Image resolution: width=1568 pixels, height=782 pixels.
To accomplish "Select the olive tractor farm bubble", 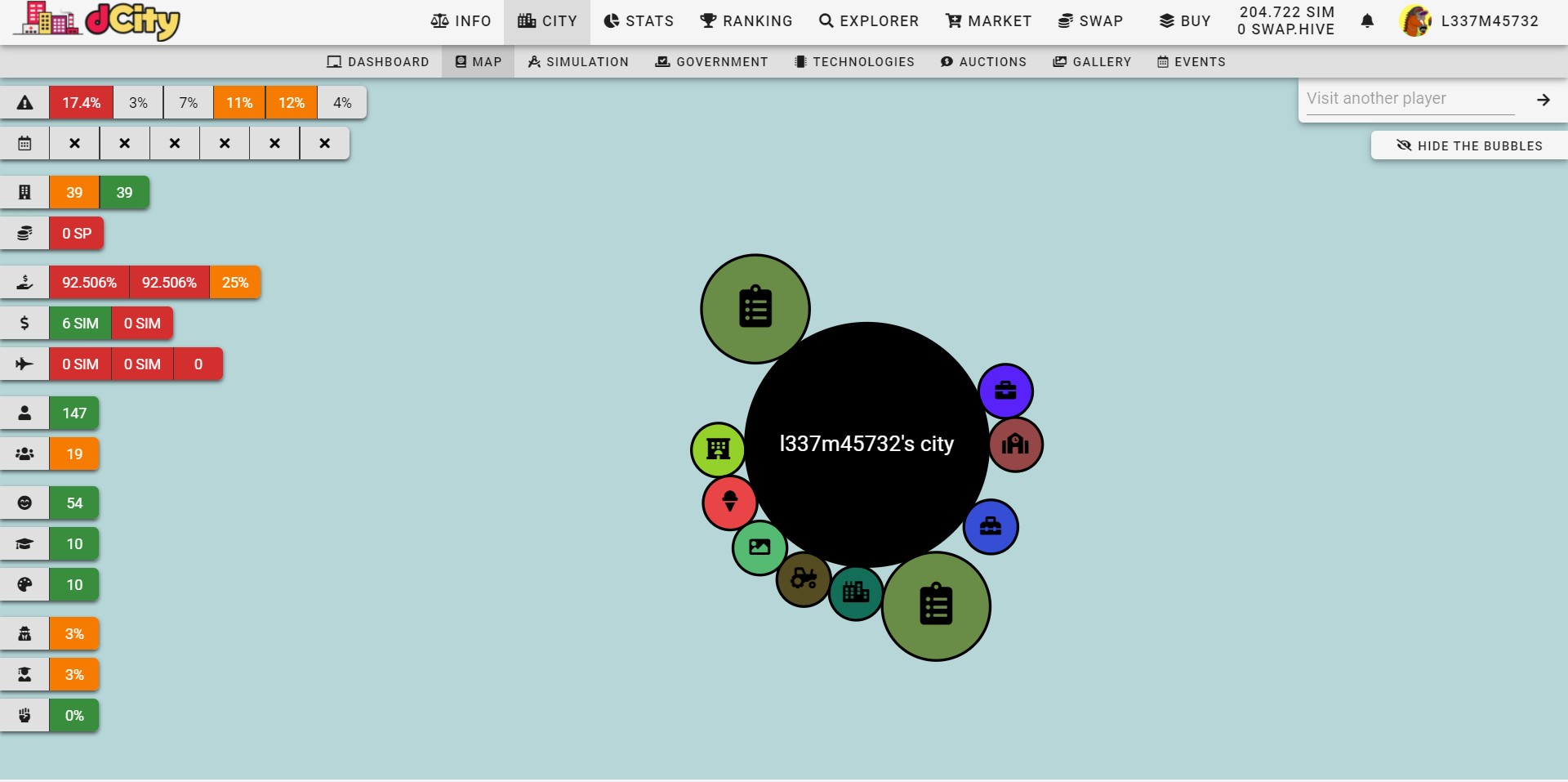I will [804, 579].
